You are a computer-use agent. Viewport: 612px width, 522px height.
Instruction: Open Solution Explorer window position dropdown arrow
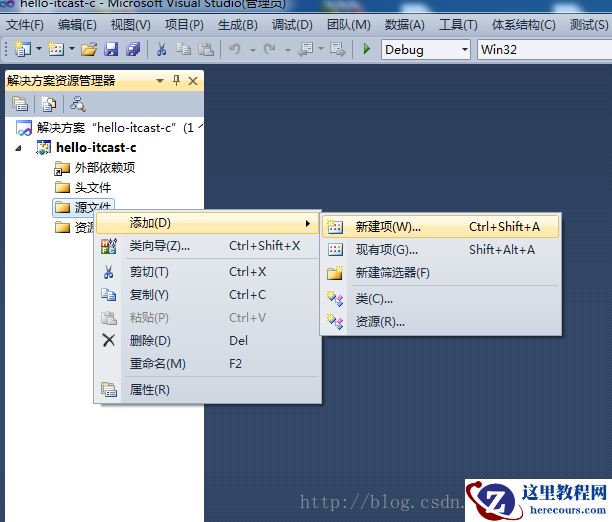coord(160,81)
